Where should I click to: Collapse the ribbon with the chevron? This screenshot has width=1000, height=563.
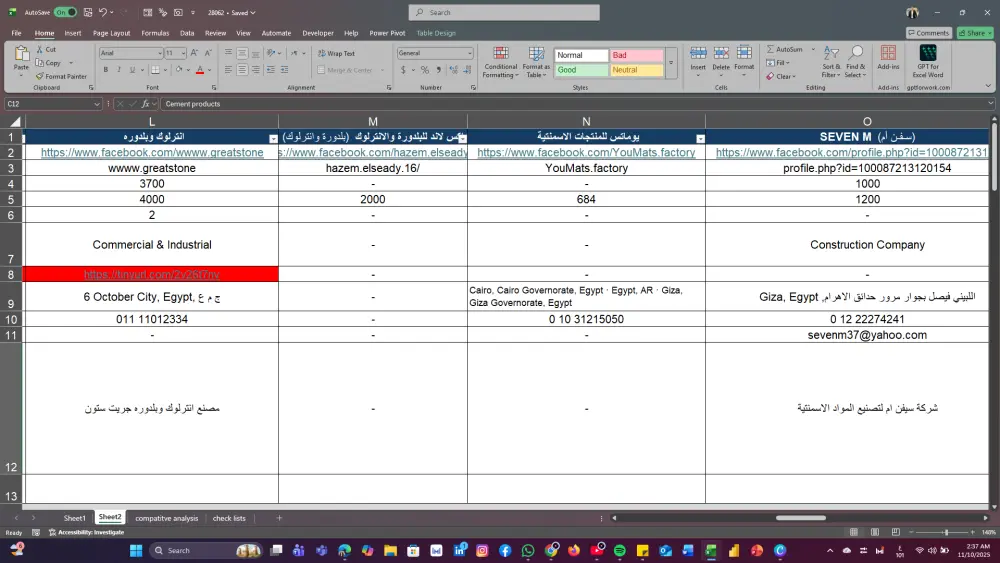pyautogui.click(x=988, y=86)
